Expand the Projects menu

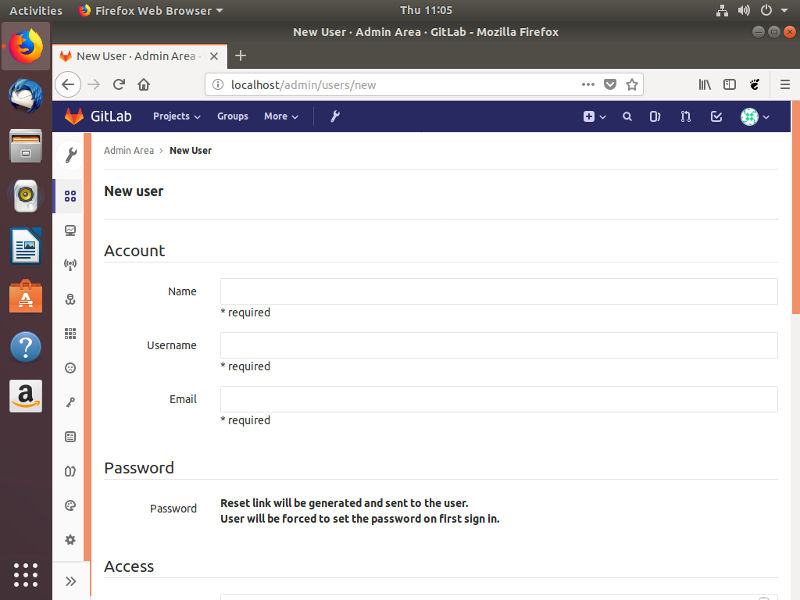coord(176,117)
